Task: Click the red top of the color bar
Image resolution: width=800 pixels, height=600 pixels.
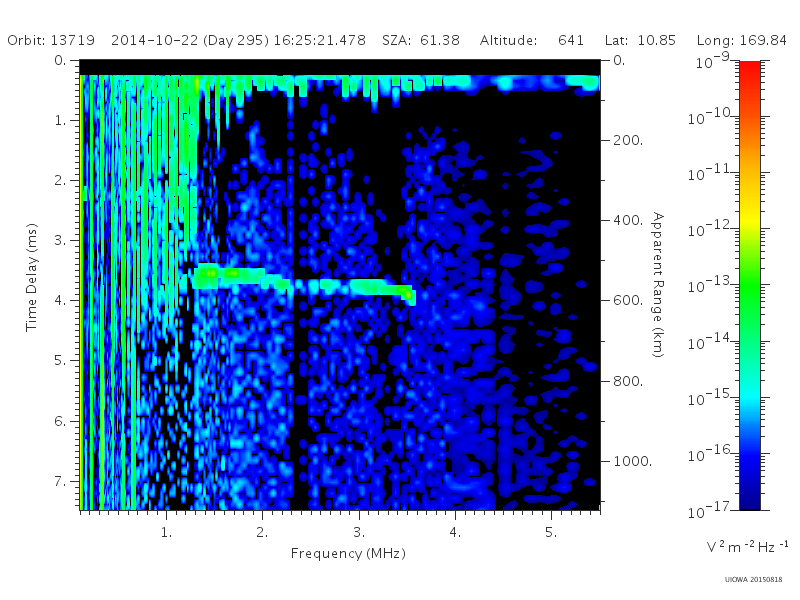Action: pos(750,69)
